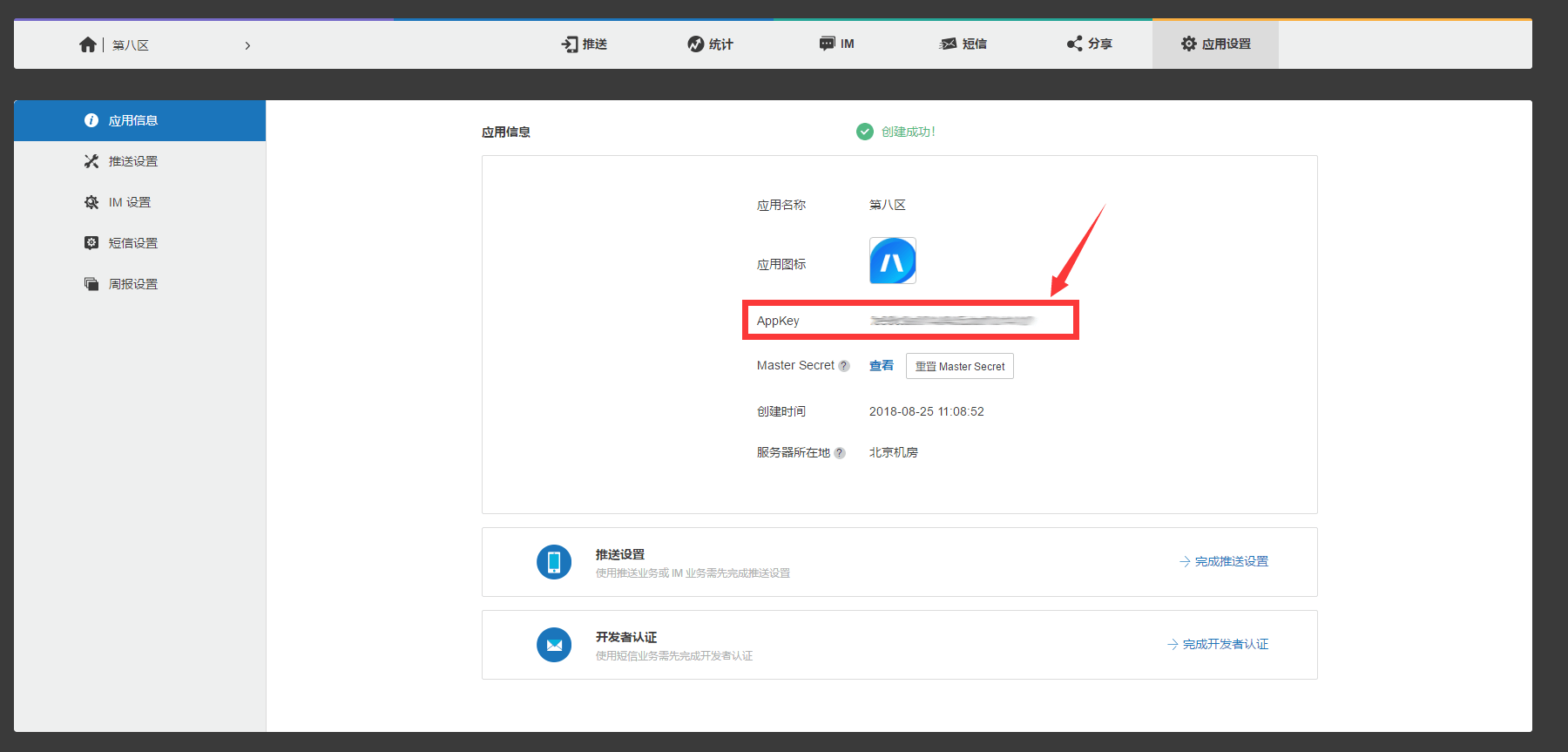
Task: Open 短信设置 in the sidebar
Action: [132, 244]
